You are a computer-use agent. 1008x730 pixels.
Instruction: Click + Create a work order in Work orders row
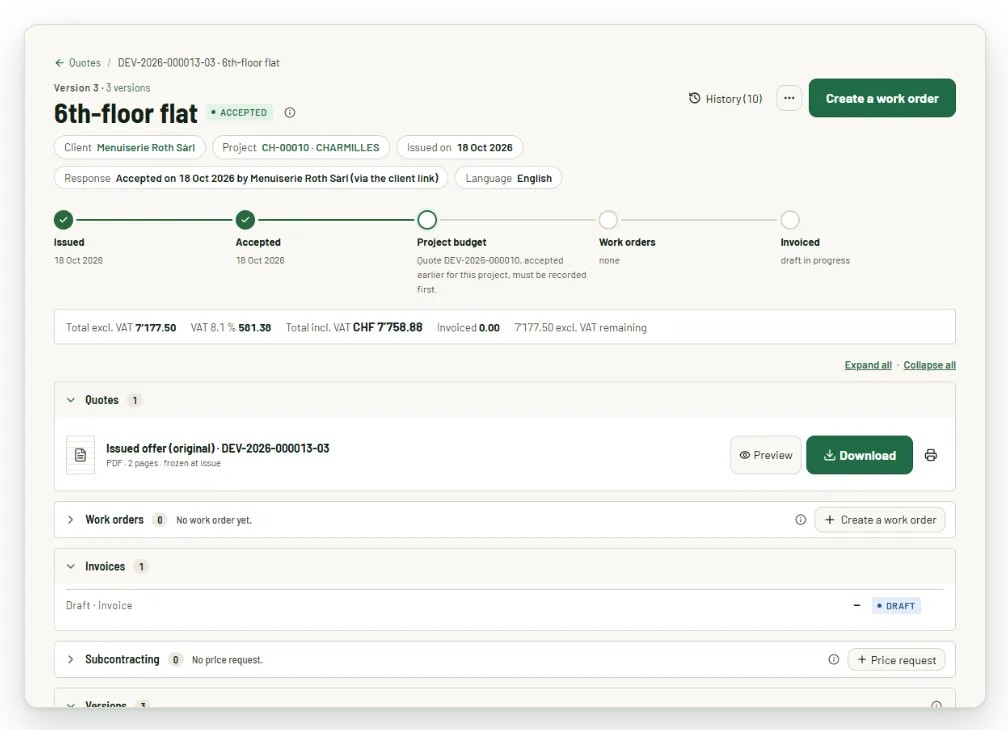pos(880,520)
